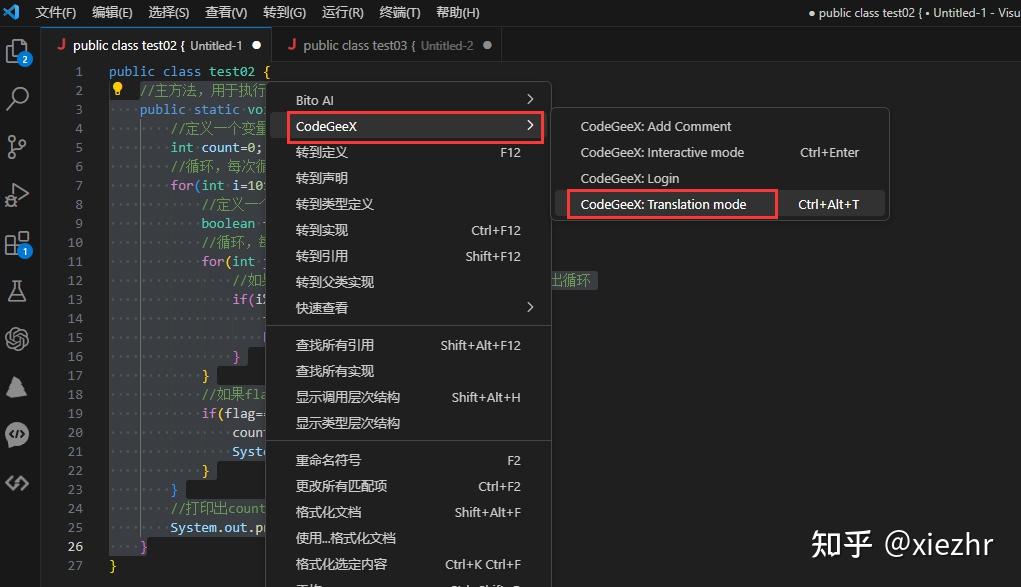Choose 更改所有匹配项 from the context menu

[409, 486]
